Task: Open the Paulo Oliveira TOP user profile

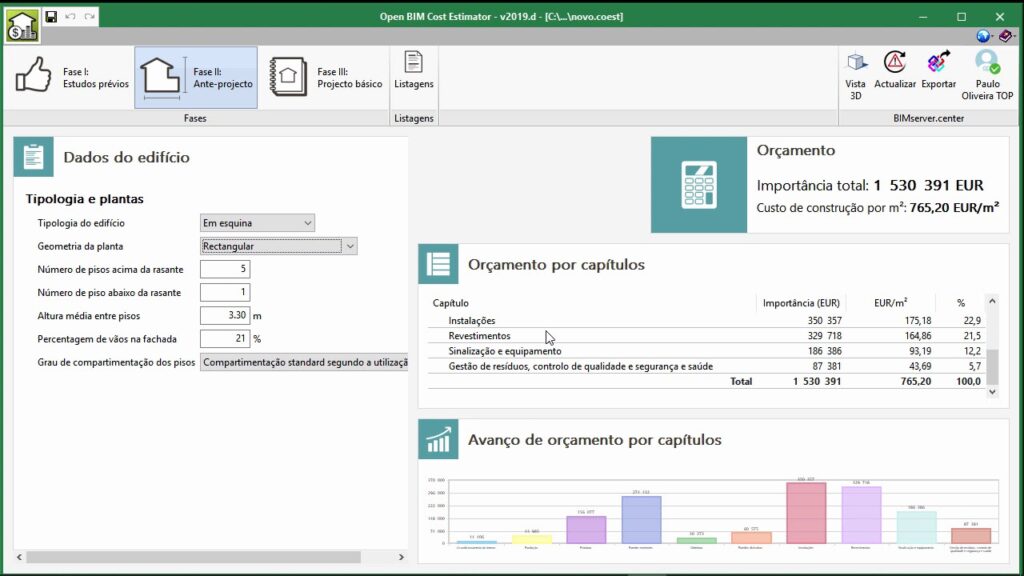Action: coord(987,75)
